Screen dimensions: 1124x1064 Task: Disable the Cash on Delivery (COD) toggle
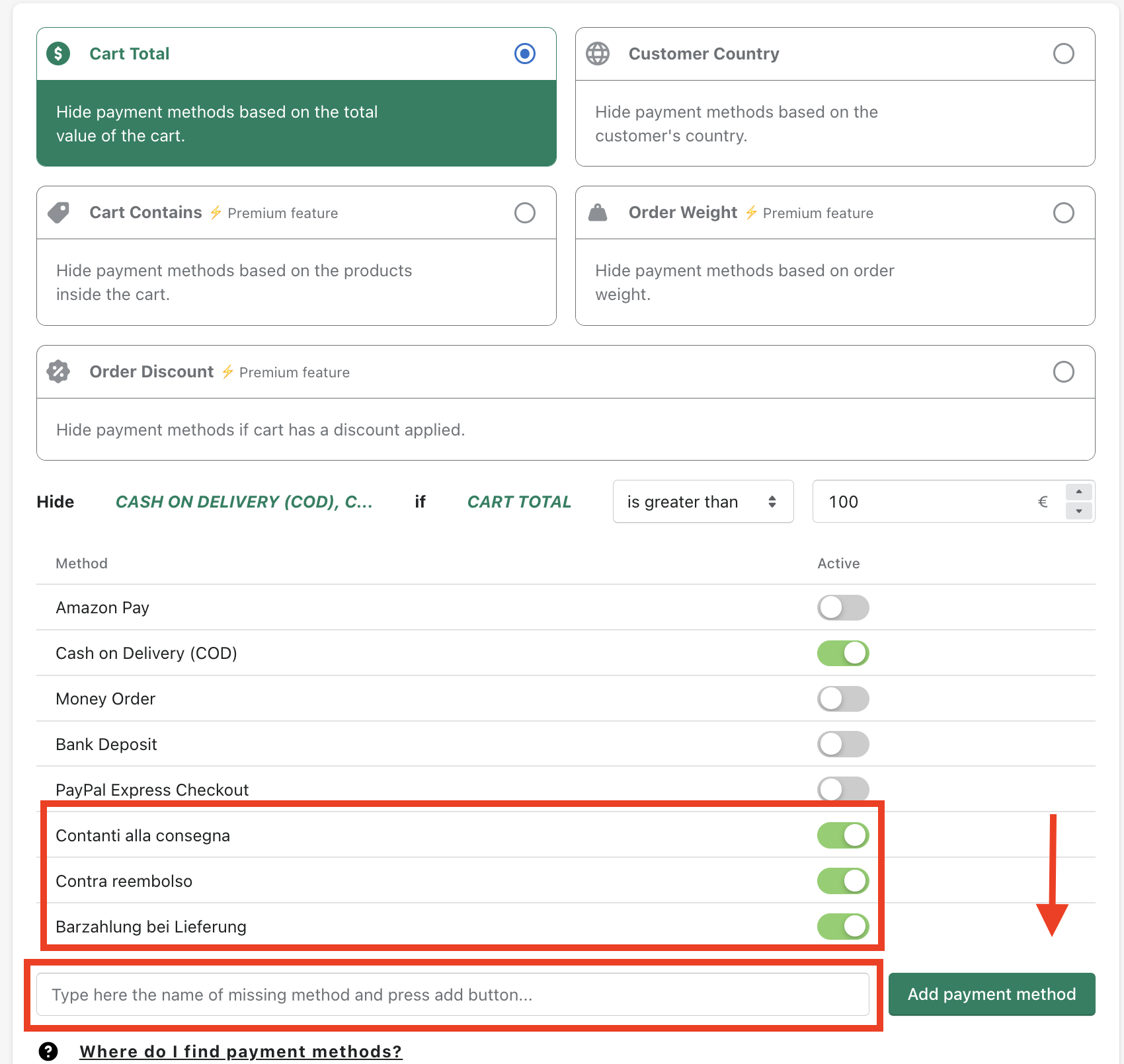point(843,653)
